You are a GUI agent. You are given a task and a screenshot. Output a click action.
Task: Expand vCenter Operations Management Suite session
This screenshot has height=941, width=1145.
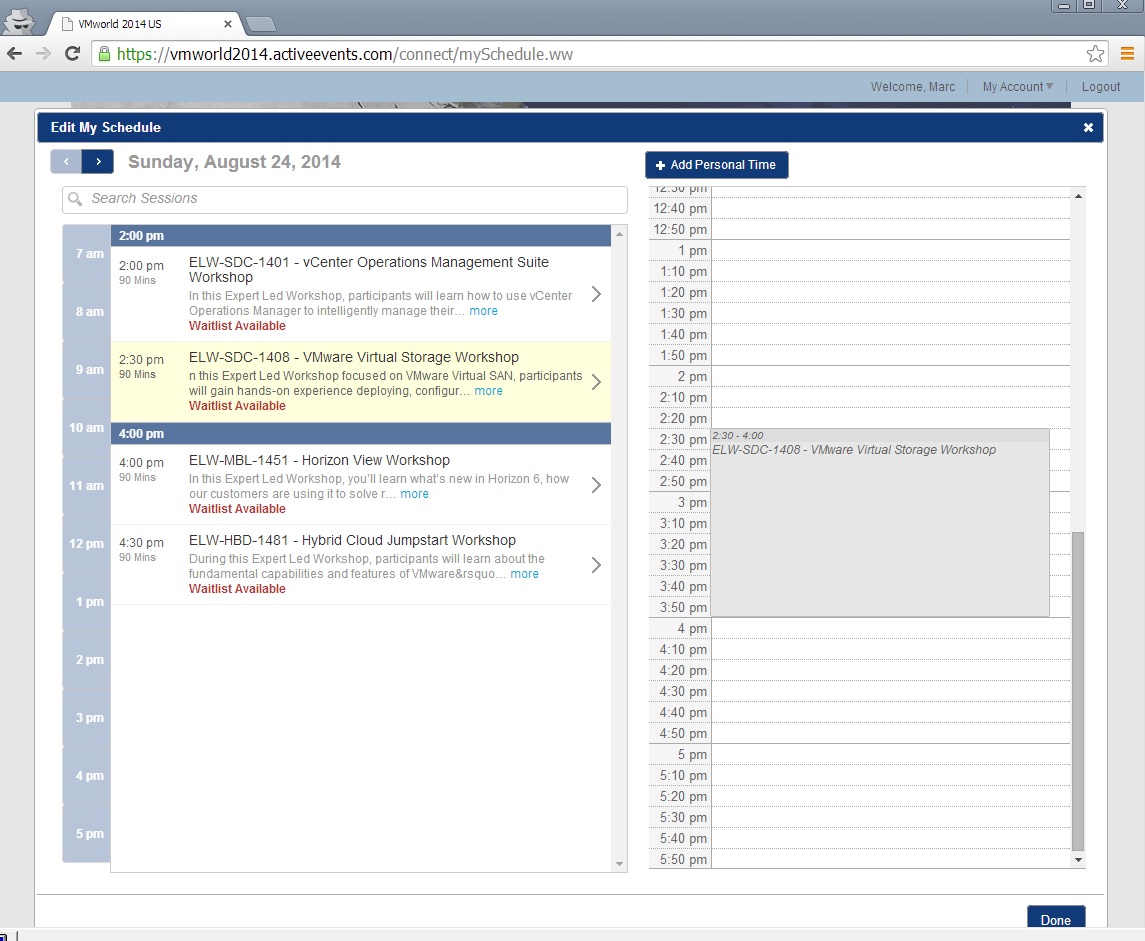(x=596, y=294)
